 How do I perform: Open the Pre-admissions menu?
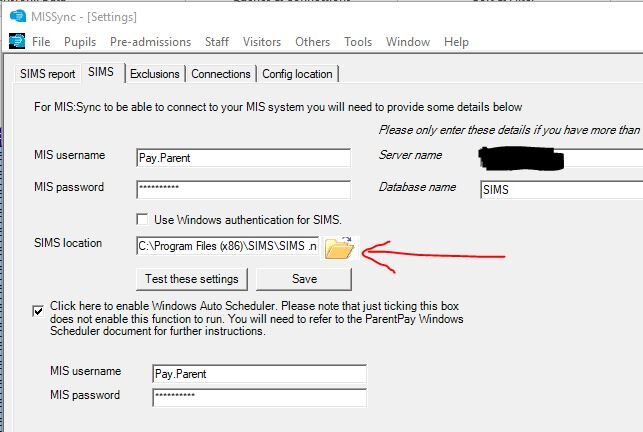pyautogui.click(x=150, y=42)
